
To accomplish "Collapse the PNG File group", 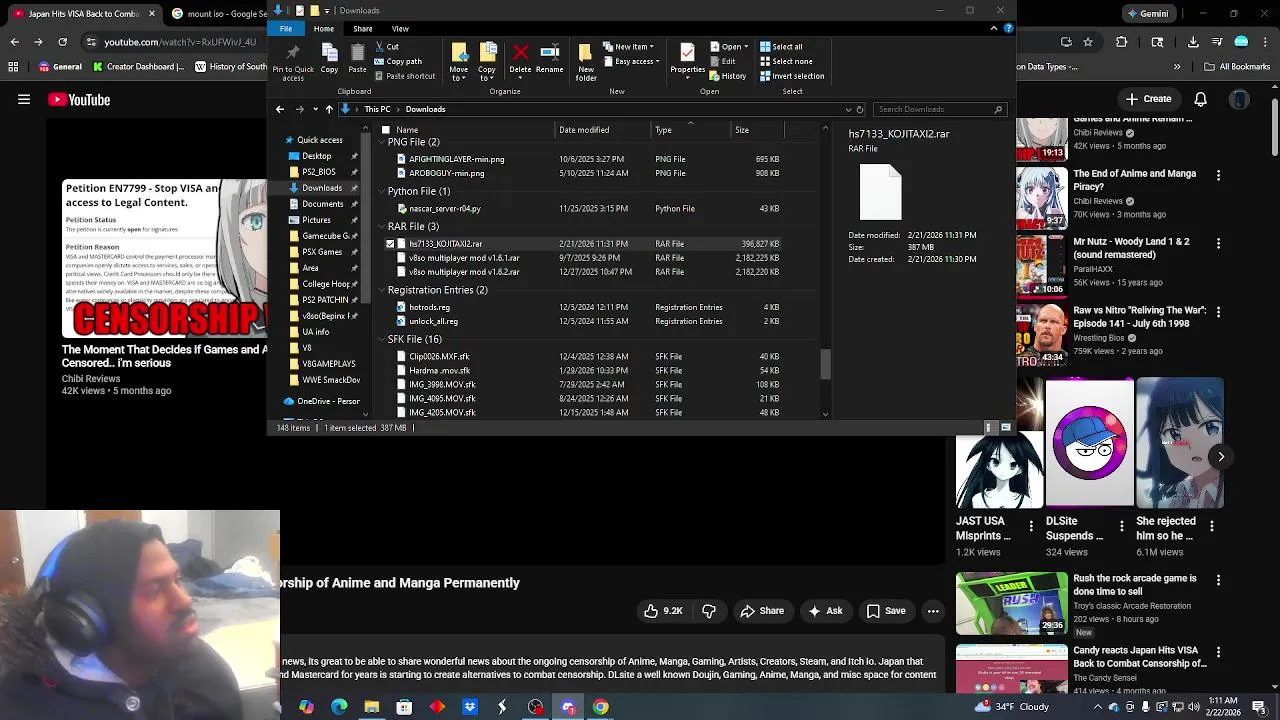I will (x=381, y=142).
